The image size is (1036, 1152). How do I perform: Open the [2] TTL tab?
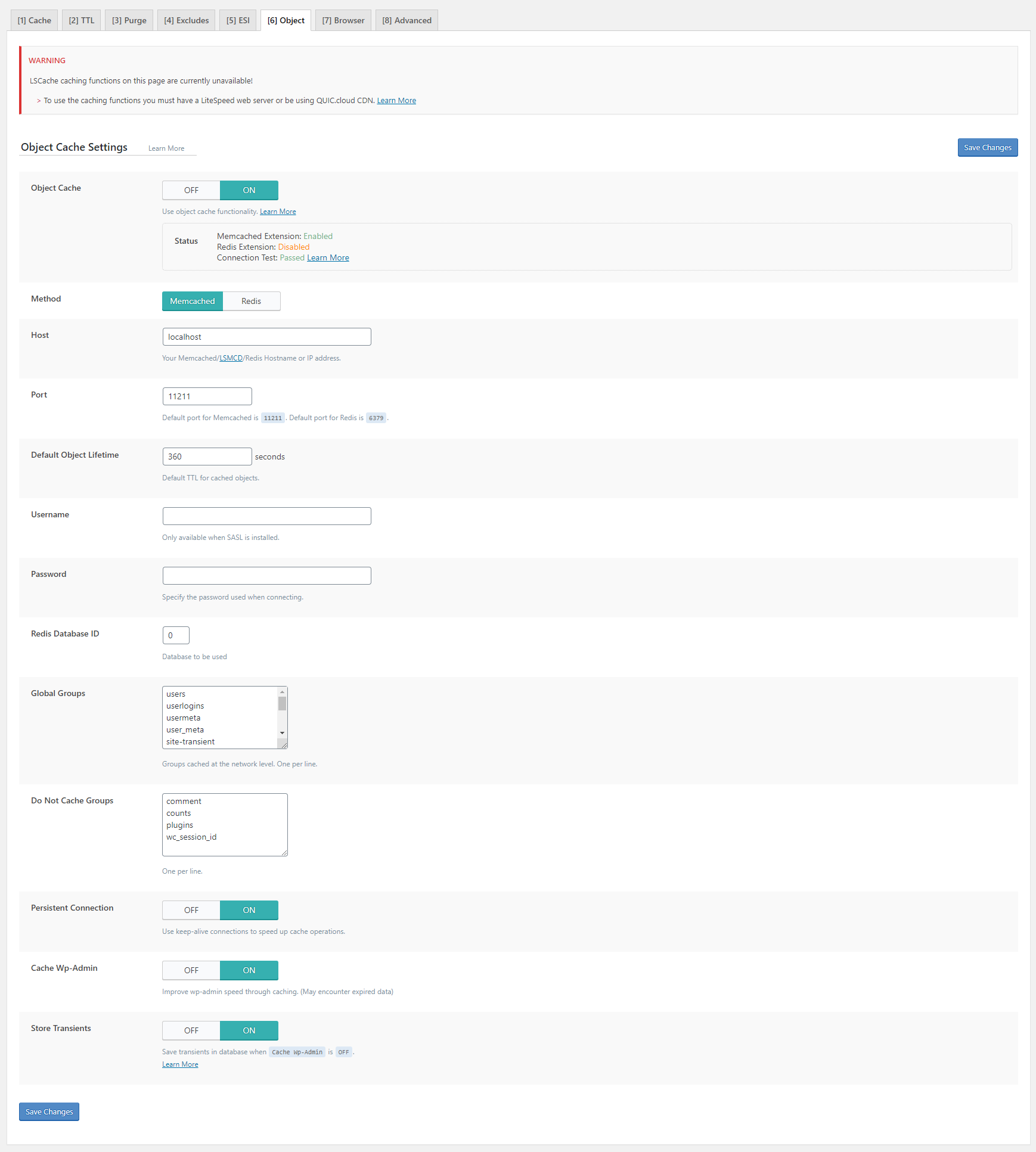click(82, 20)
